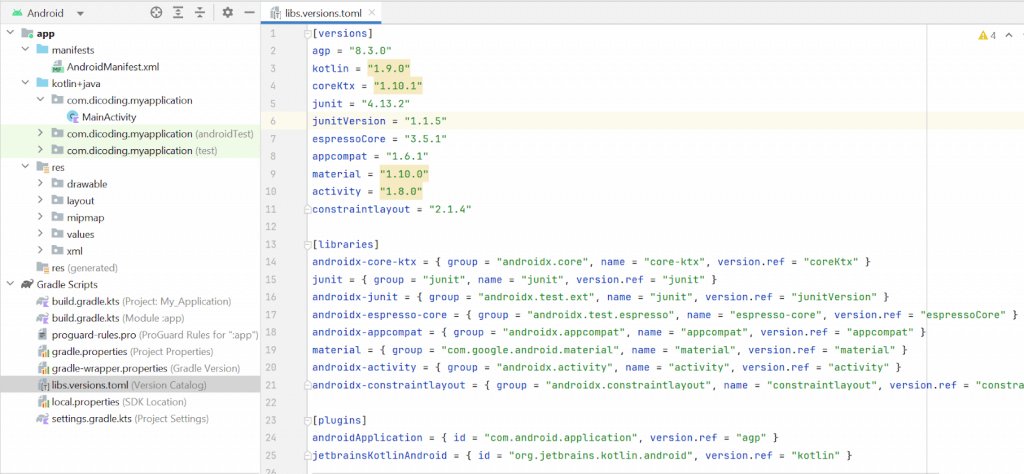Click the highlighted material version "1.10.0"

tap(404, 174)
